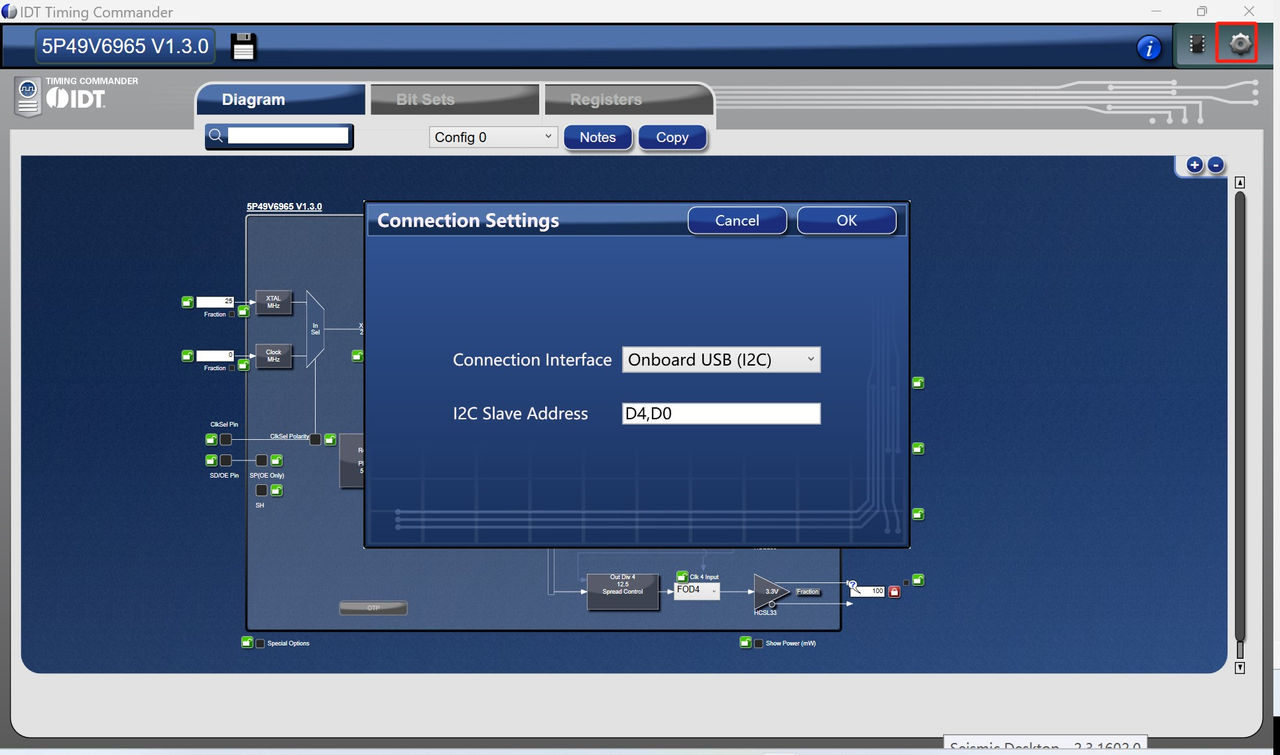Toggle lock left of XTAL frequency field

[187, 301]
